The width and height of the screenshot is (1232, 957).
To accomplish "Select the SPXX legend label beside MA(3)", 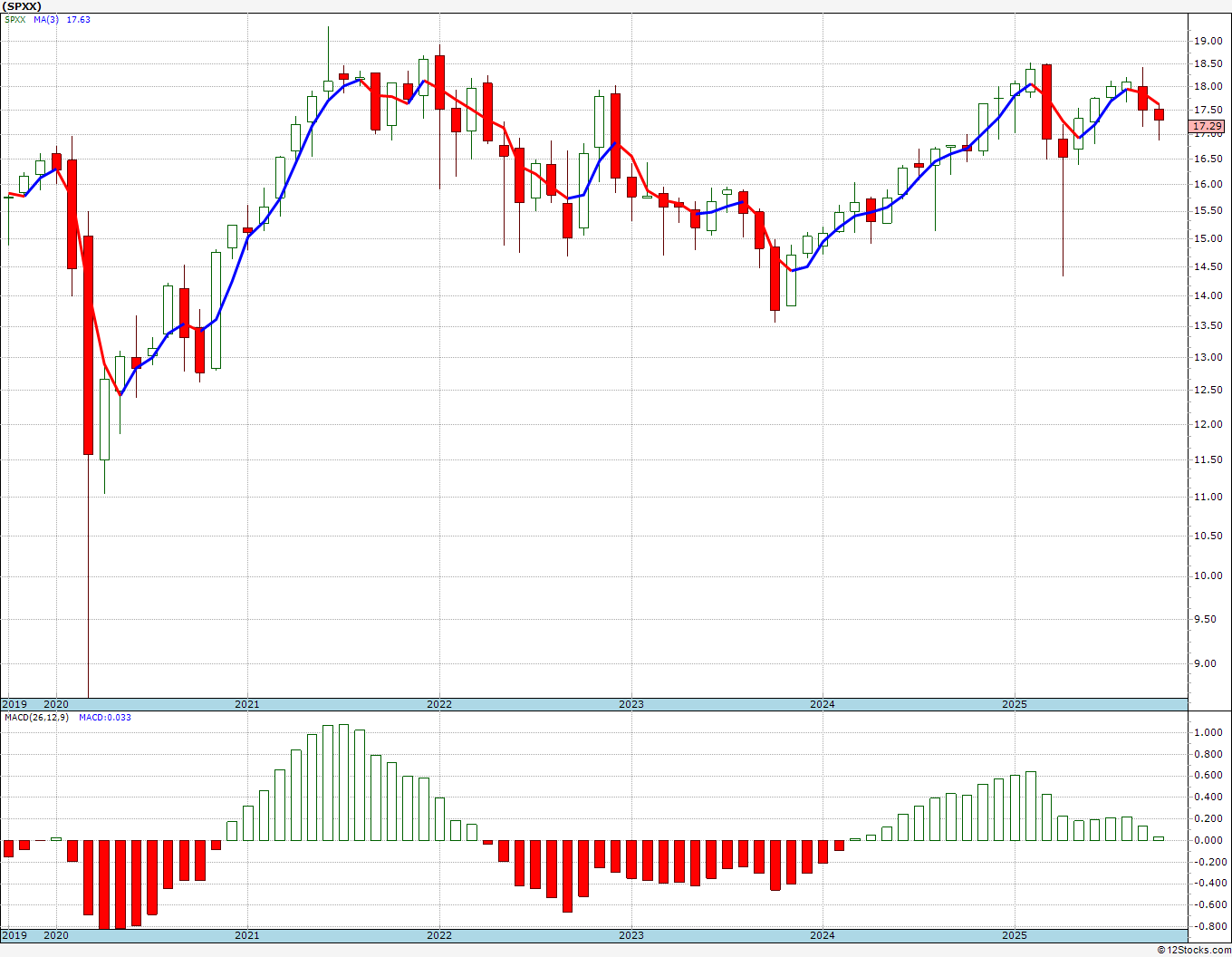I will coord(15,19).
